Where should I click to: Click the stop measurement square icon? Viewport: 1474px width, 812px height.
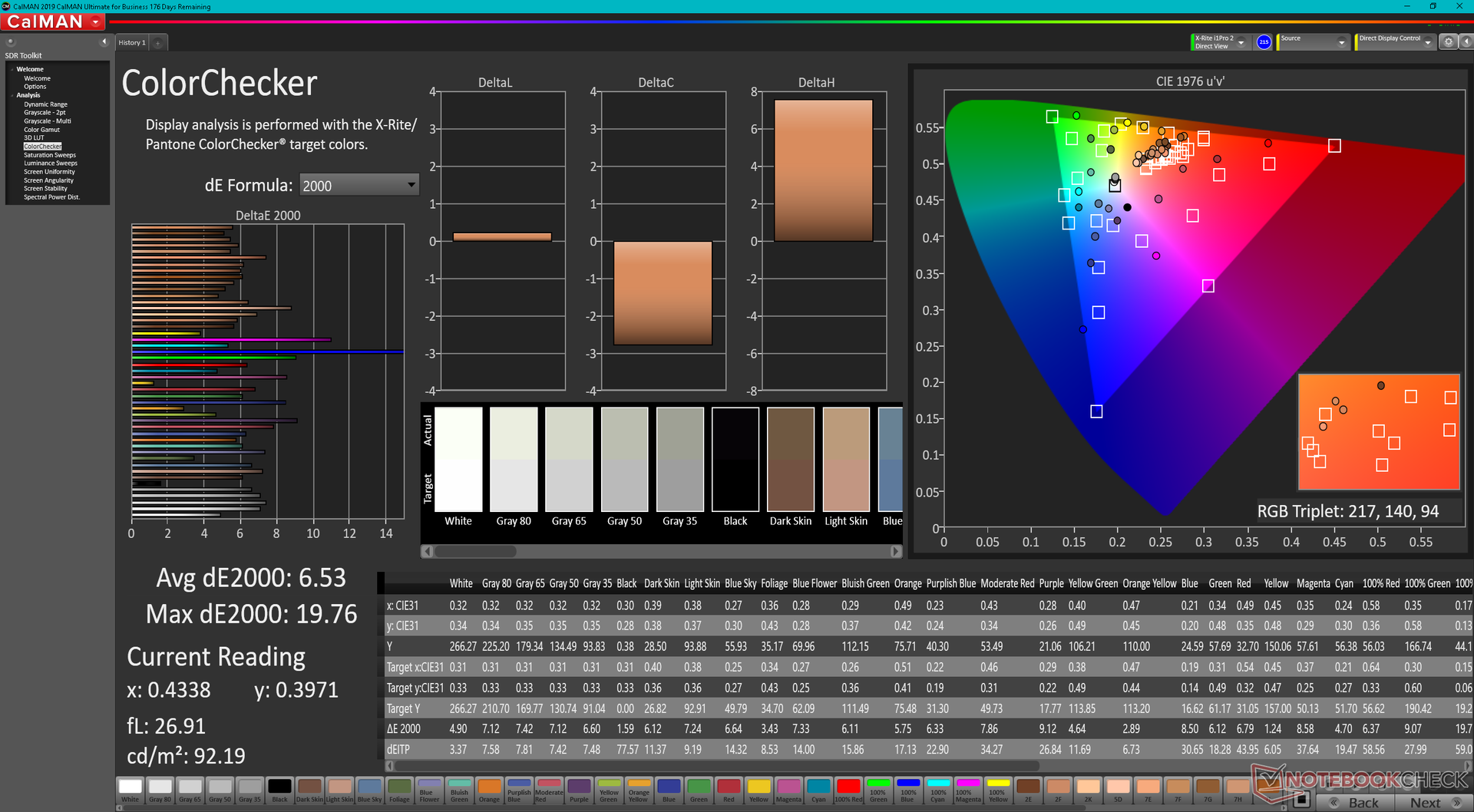(1300, 801)
